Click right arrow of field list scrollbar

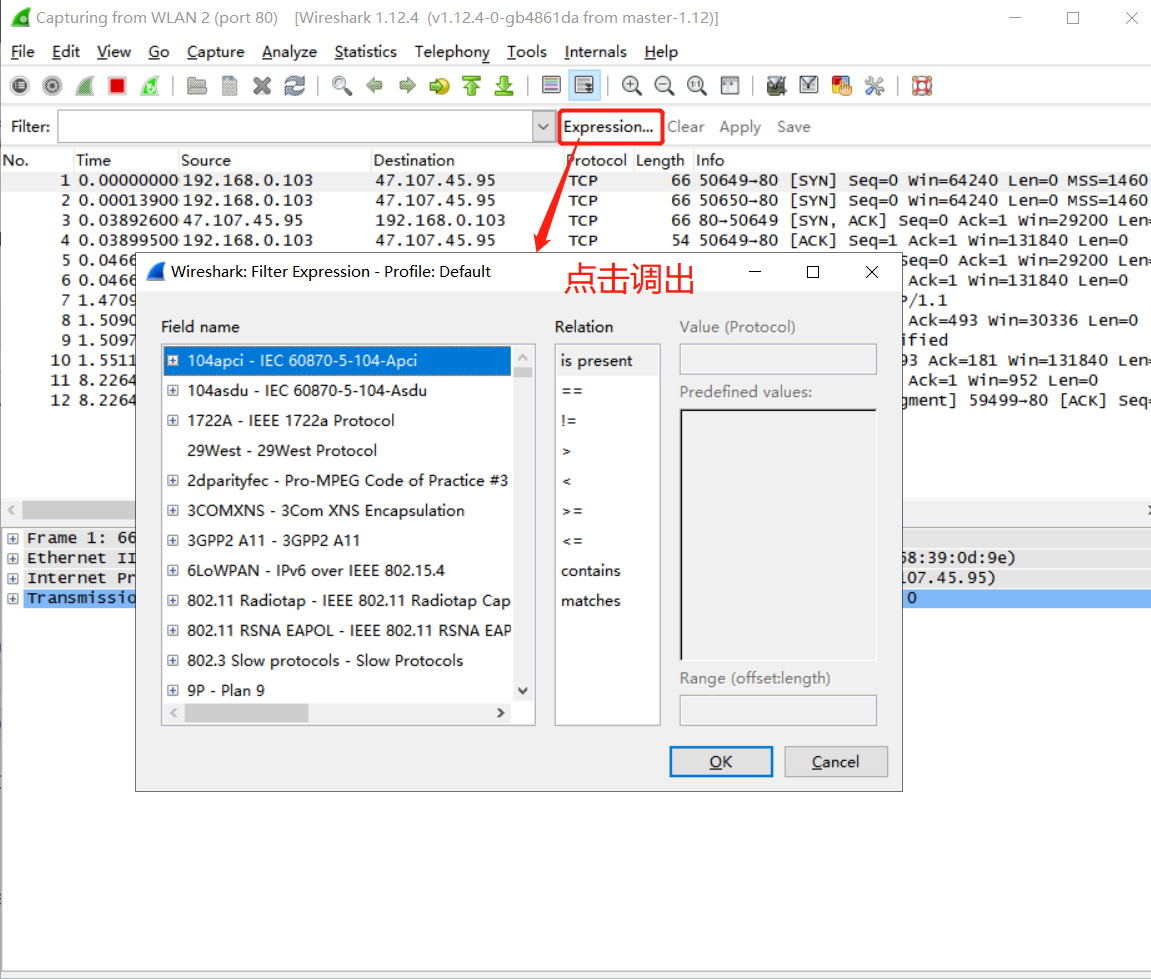point(501,713)
